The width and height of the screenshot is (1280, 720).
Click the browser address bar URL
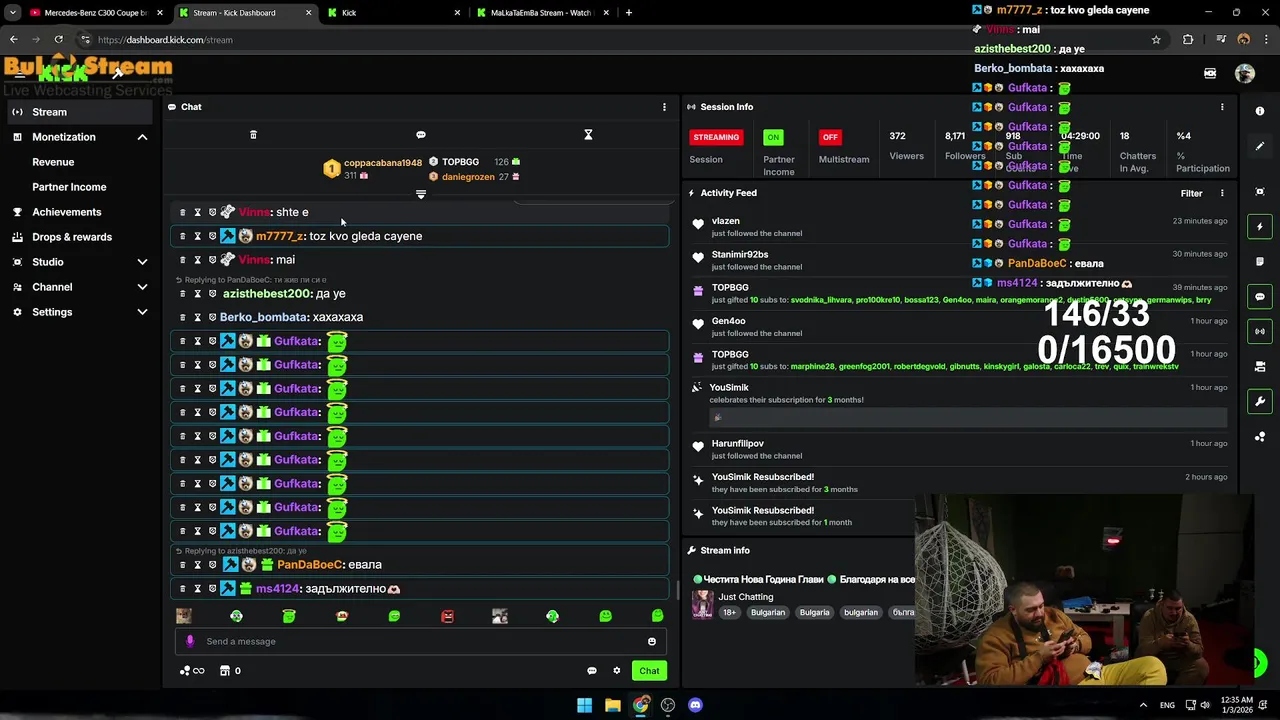165,40
